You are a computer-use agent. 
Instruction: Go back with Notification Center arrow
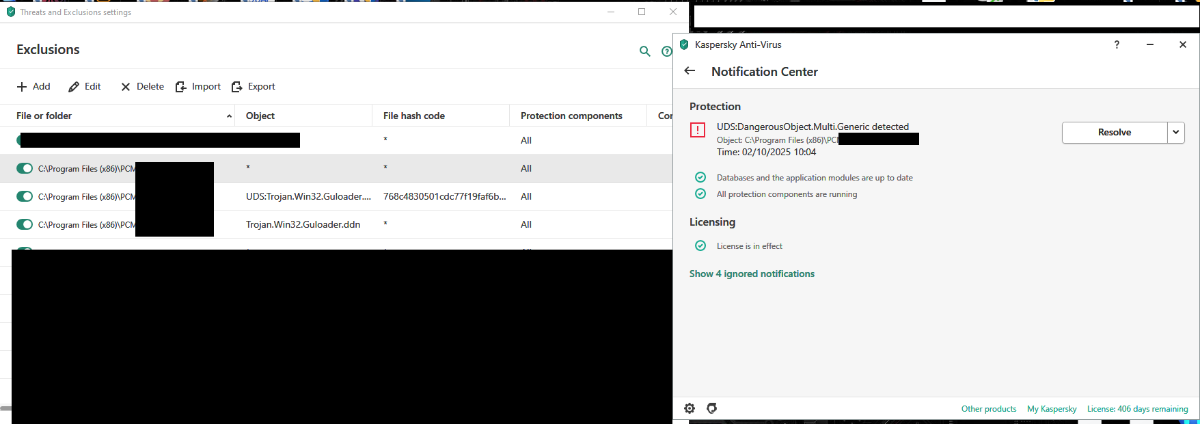[x=689, y=71]
